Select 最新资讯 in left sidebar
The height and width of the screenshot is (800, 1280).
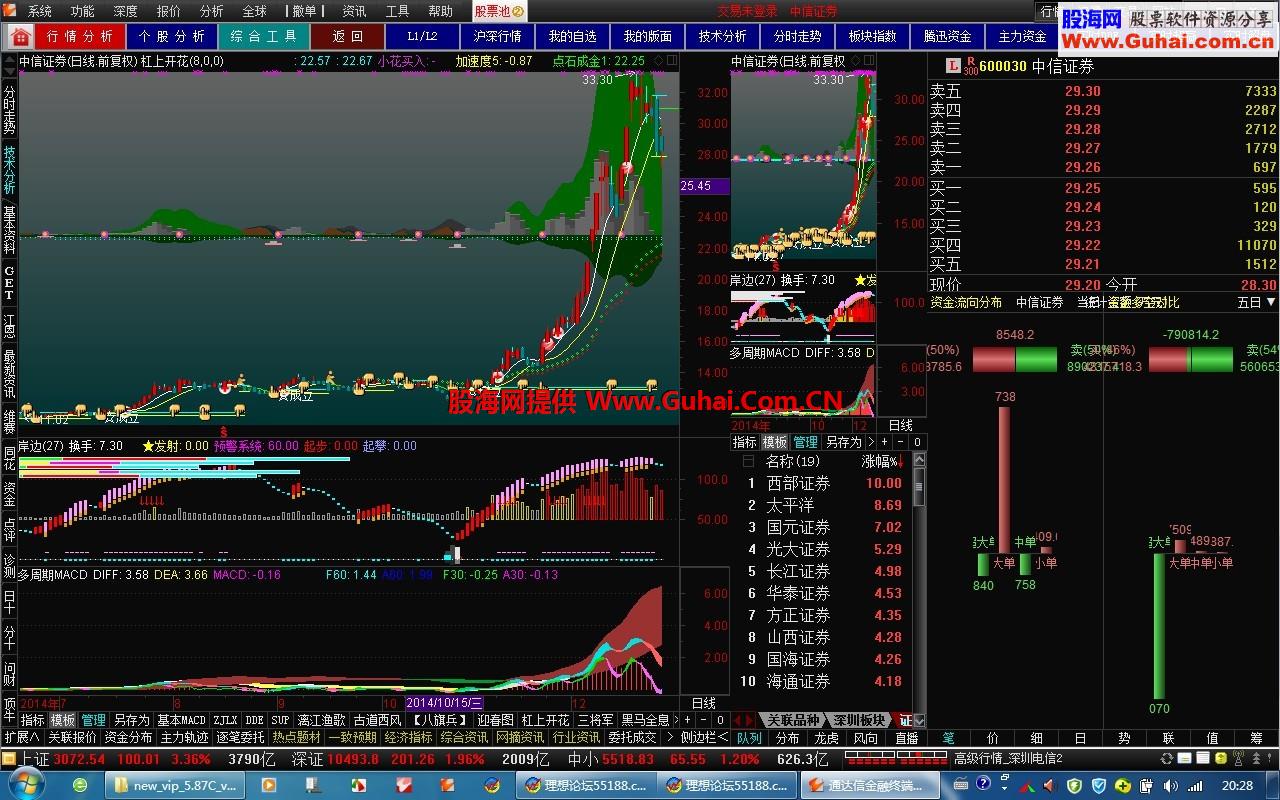[x=9, y=372]
